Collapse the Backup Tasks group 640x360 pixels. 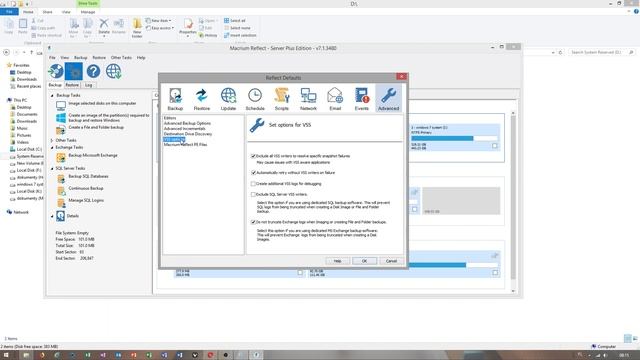[52, 96]
